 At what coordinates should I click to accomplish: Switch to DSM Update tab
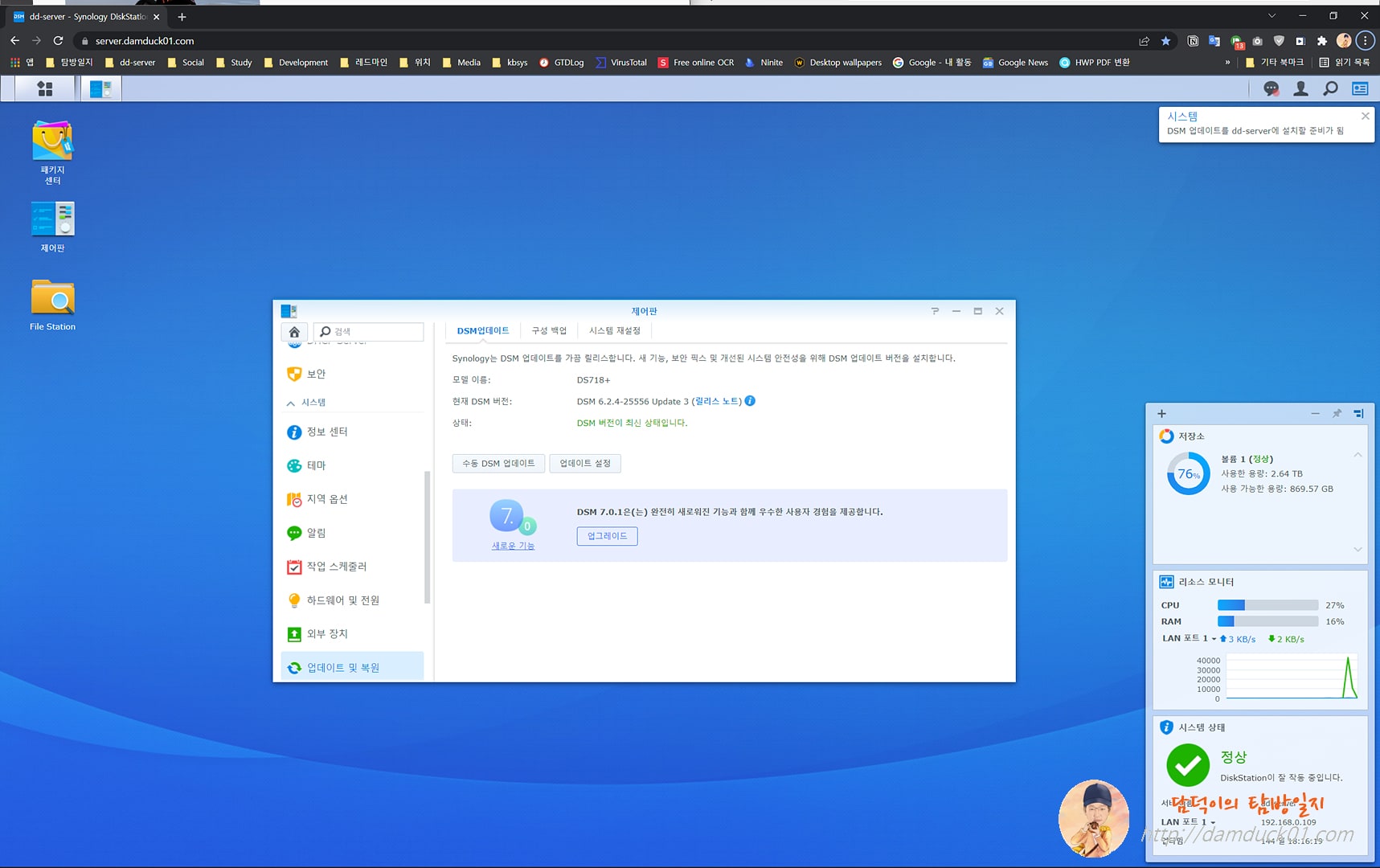[x=482, y=330]
